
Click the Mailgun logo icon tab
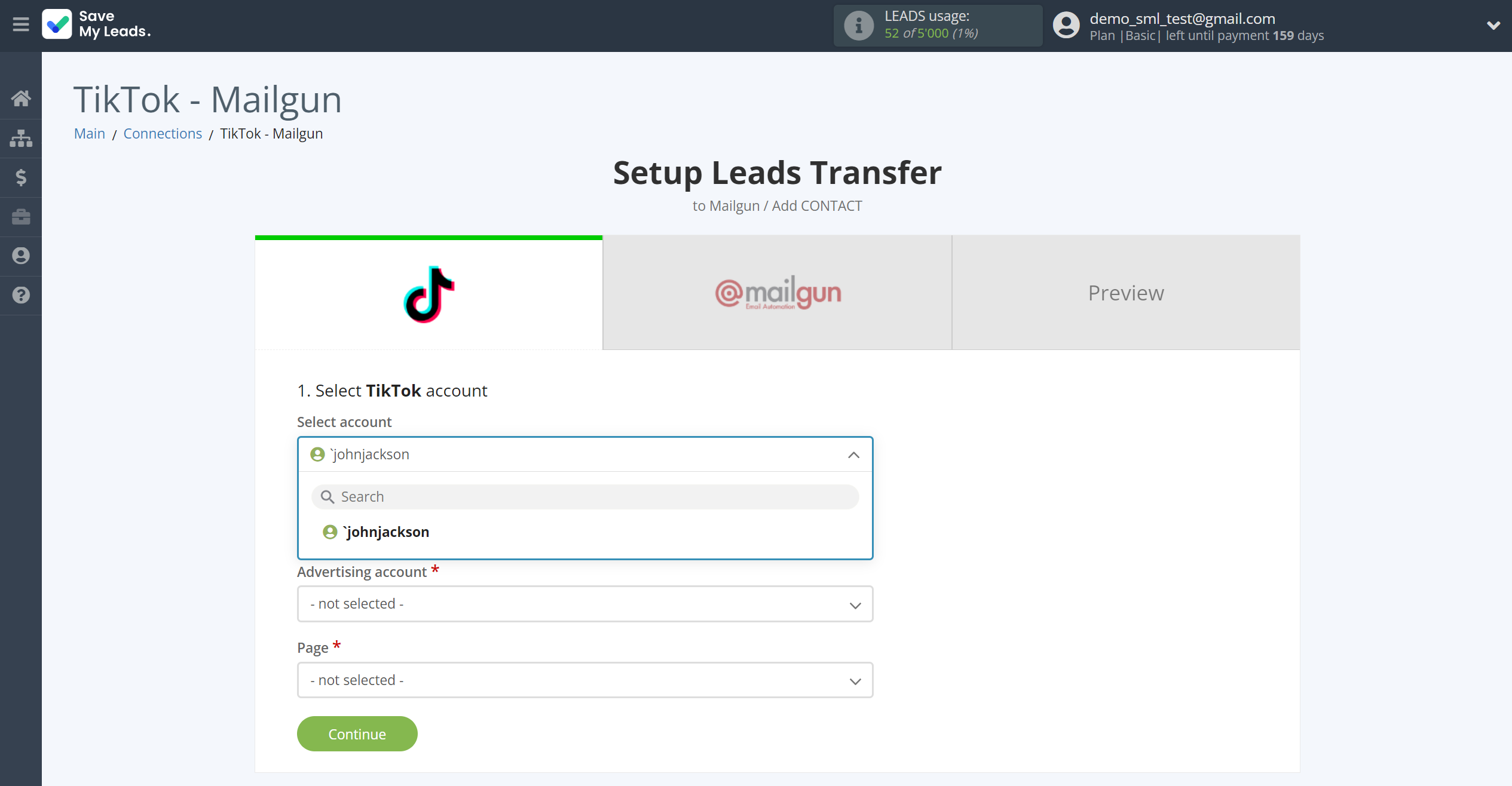[777, 292]
